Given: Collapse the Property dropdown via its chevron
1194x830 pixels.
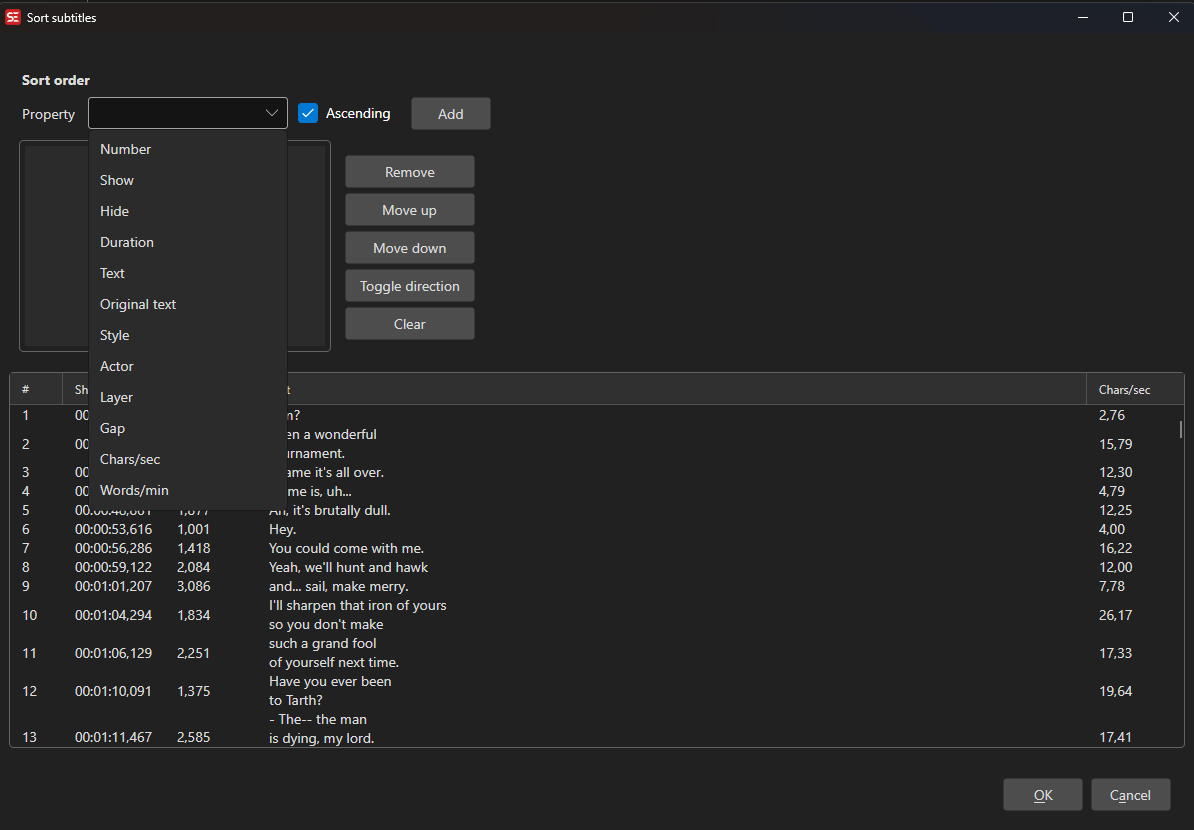Looking at the screenshot, I should click(x=272, y=113).
